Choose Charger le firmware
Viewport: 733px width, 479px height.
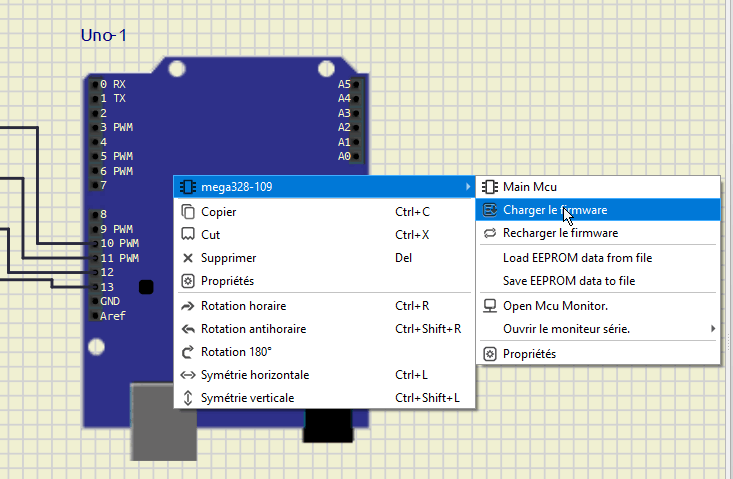598,210
